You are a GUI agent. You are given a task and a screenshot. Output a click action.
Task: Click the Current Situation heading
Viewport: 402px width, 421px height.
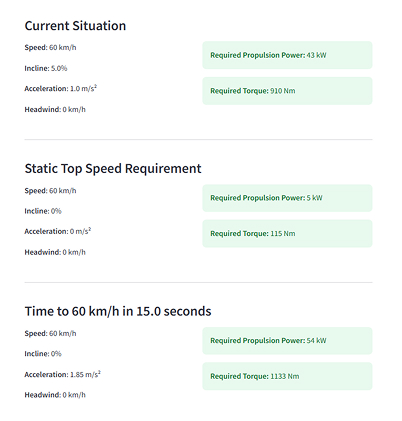coord(75,26)
